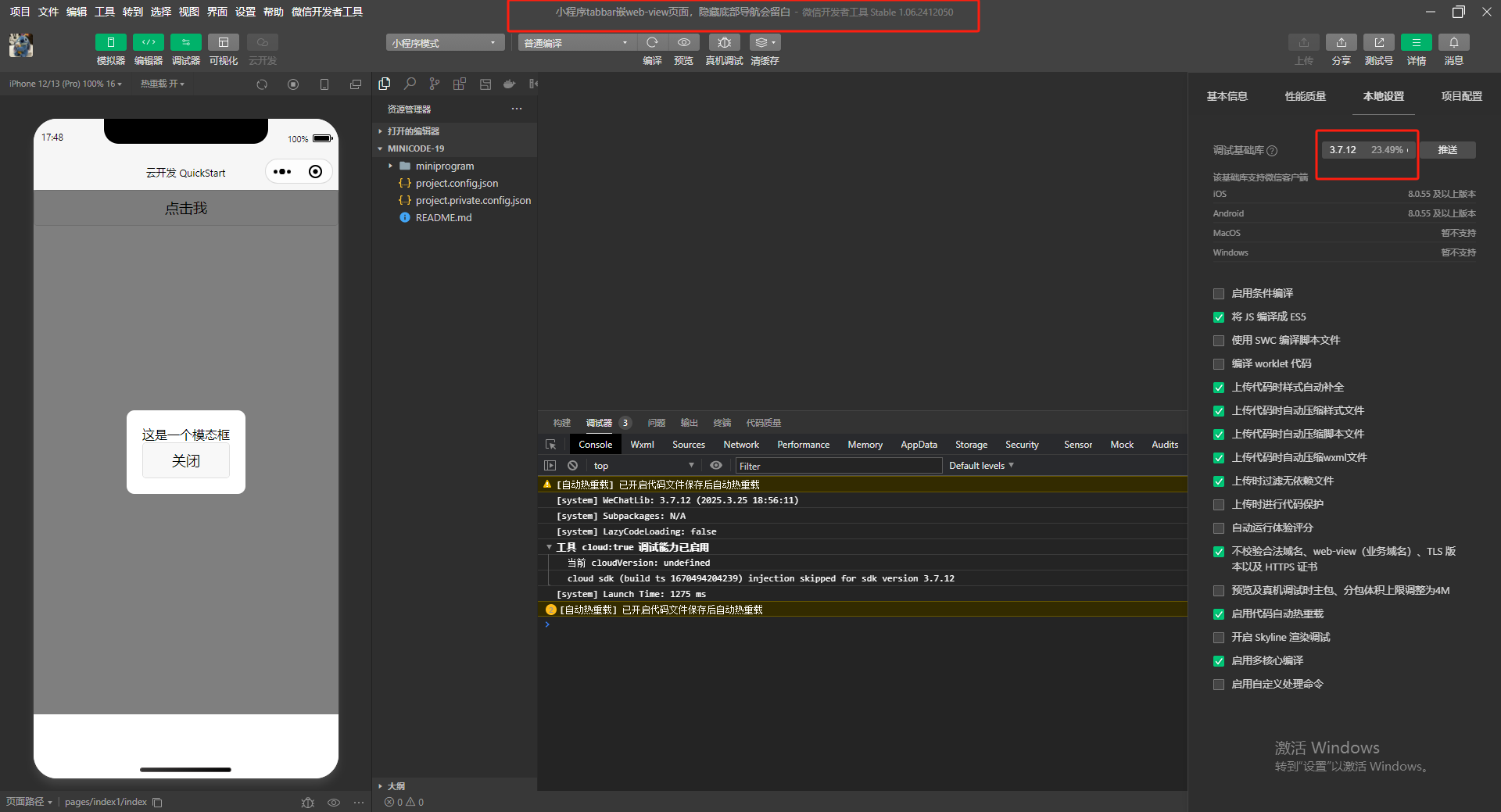Toggle simulator phone device icon

324,84
